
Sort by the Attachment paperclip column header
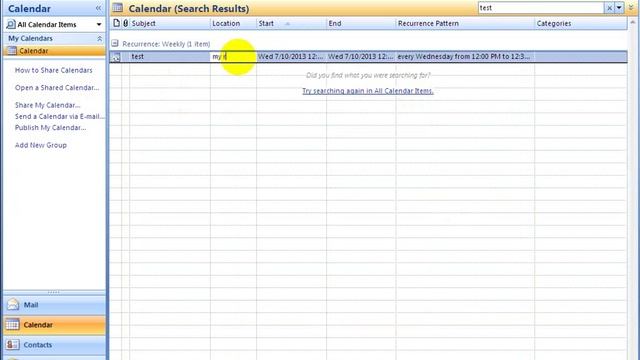[x=125, y=23]
